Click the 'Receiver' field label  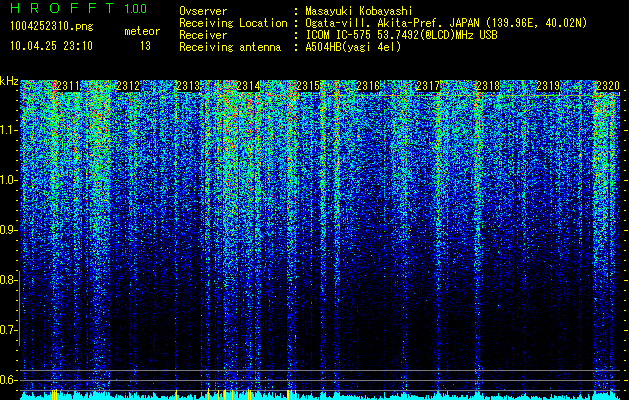(203, 35)
